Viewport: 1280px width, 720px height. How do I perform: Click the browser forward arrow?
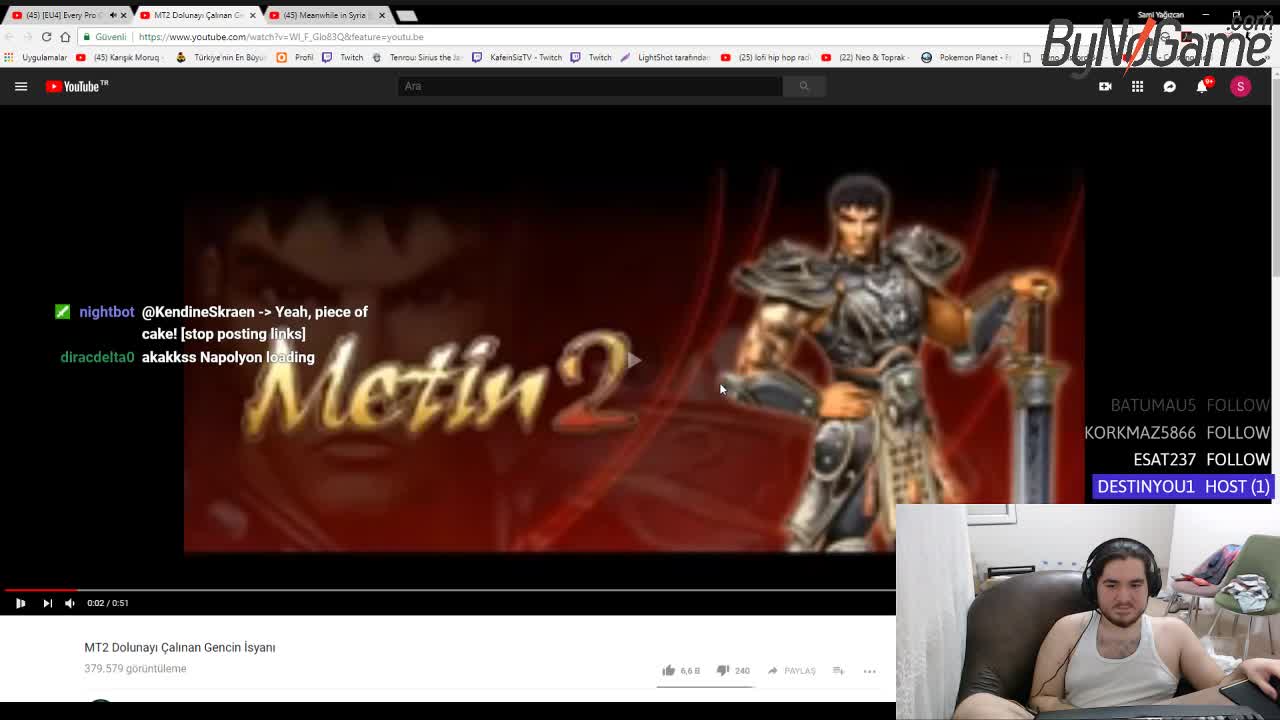pyautogui.click(x=27, y=37)
